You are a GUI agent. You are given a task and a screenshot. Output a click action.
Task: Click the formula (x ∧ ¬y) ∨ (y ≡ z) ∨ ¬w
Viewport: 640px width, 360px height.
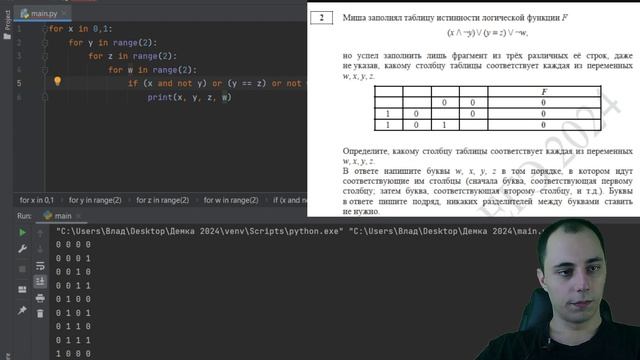click(x=488, y=33)
